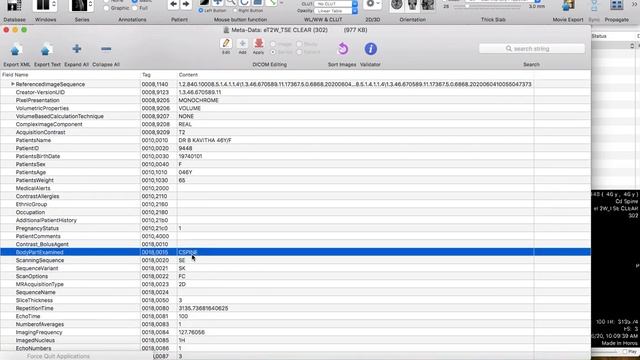Click the Series stepper arrows
This screenshot has width=640, height=360.
click(x=90, y=5)
